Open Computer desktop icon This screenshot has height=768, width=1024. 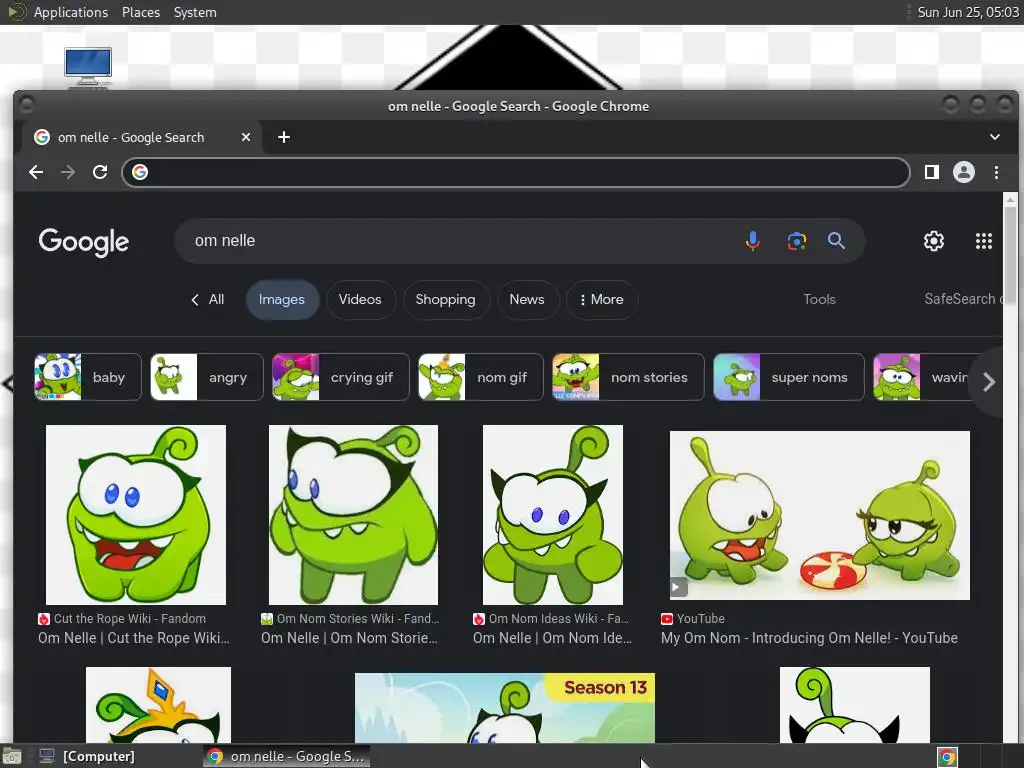pyautogui.click(x=88, y=66)
